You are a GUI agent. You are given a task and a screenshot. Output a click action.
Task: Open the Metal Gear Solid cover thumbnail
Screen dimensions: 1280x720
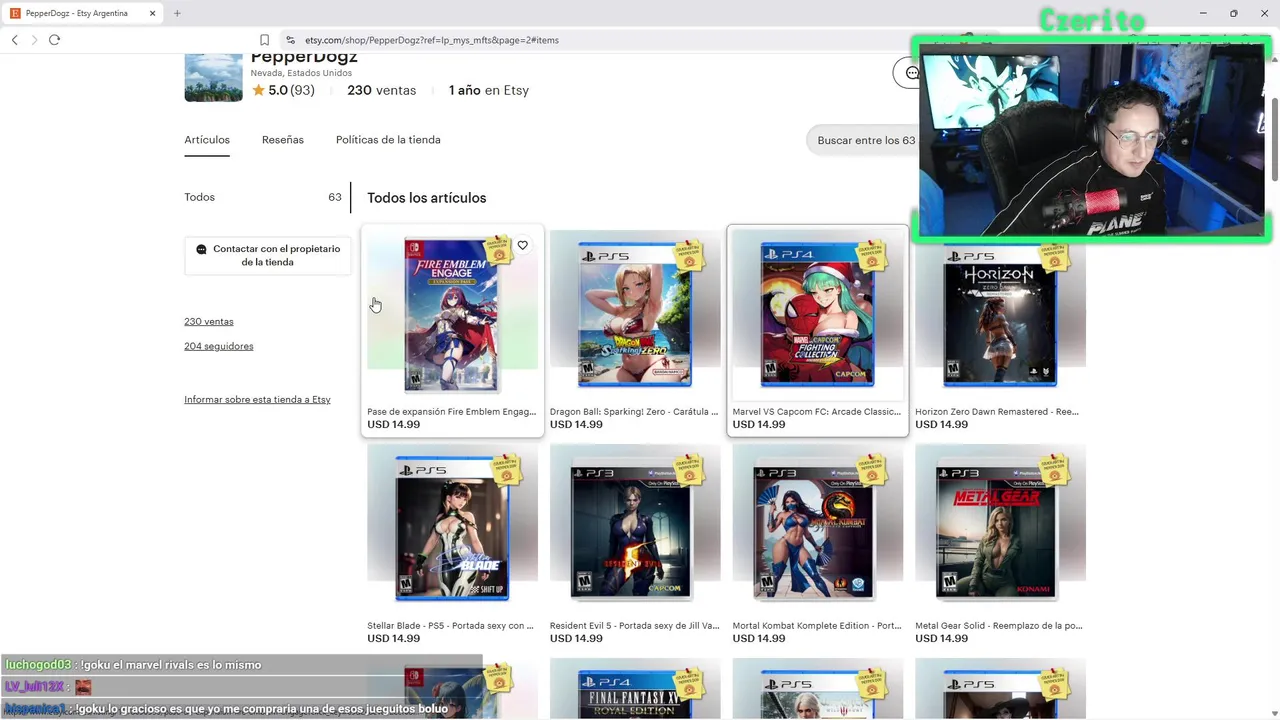[1000, 529]
